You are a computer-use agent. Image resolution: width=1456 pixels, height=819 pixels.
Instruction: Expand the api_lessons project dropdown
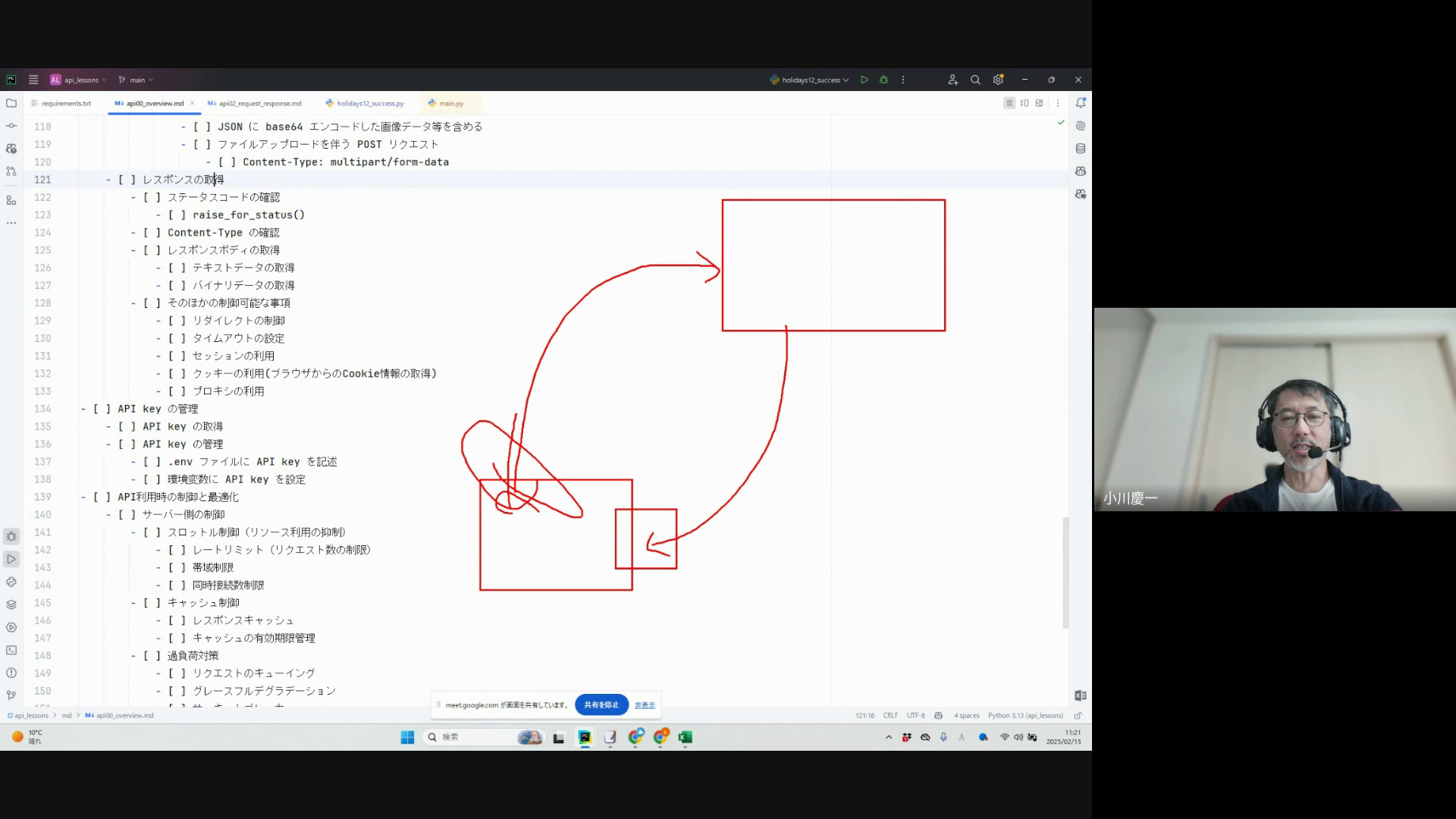click(x=82, y=80)
